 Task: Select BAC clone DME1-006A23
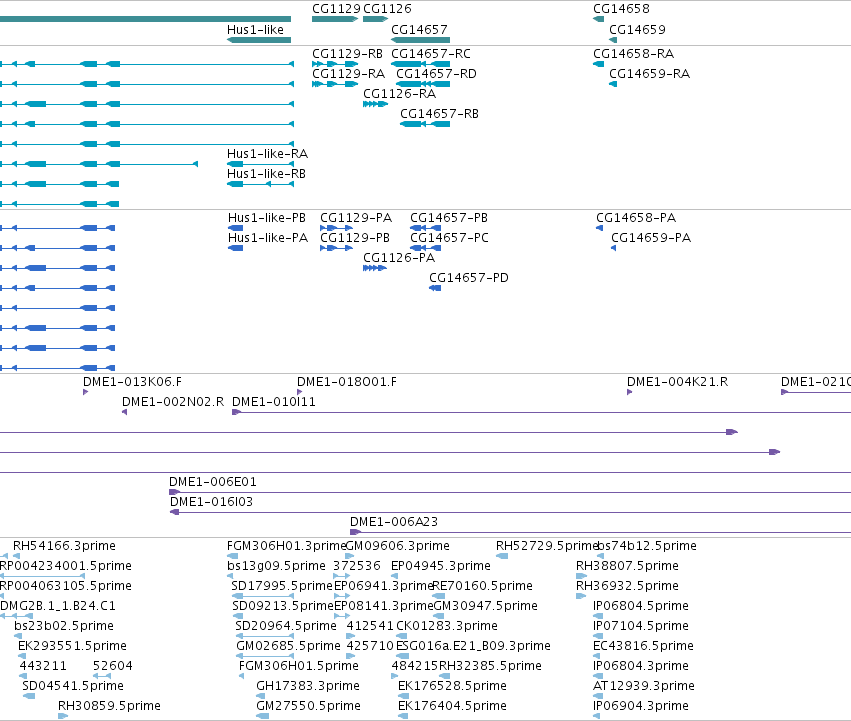394,522
